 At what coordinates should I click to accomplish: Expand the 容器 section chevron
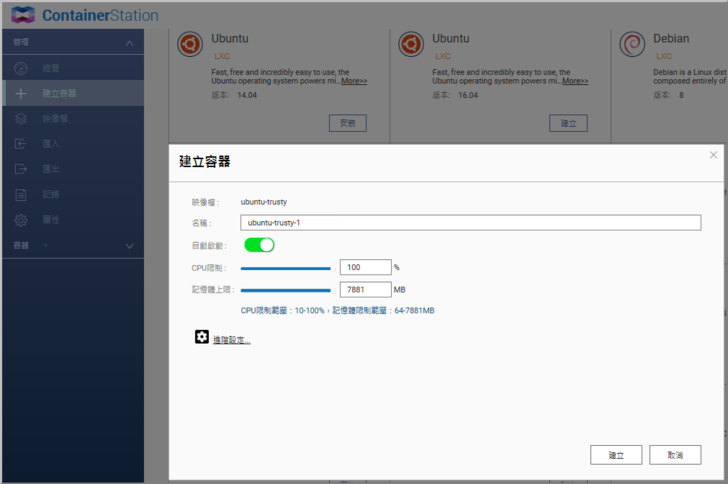point(130,246)
